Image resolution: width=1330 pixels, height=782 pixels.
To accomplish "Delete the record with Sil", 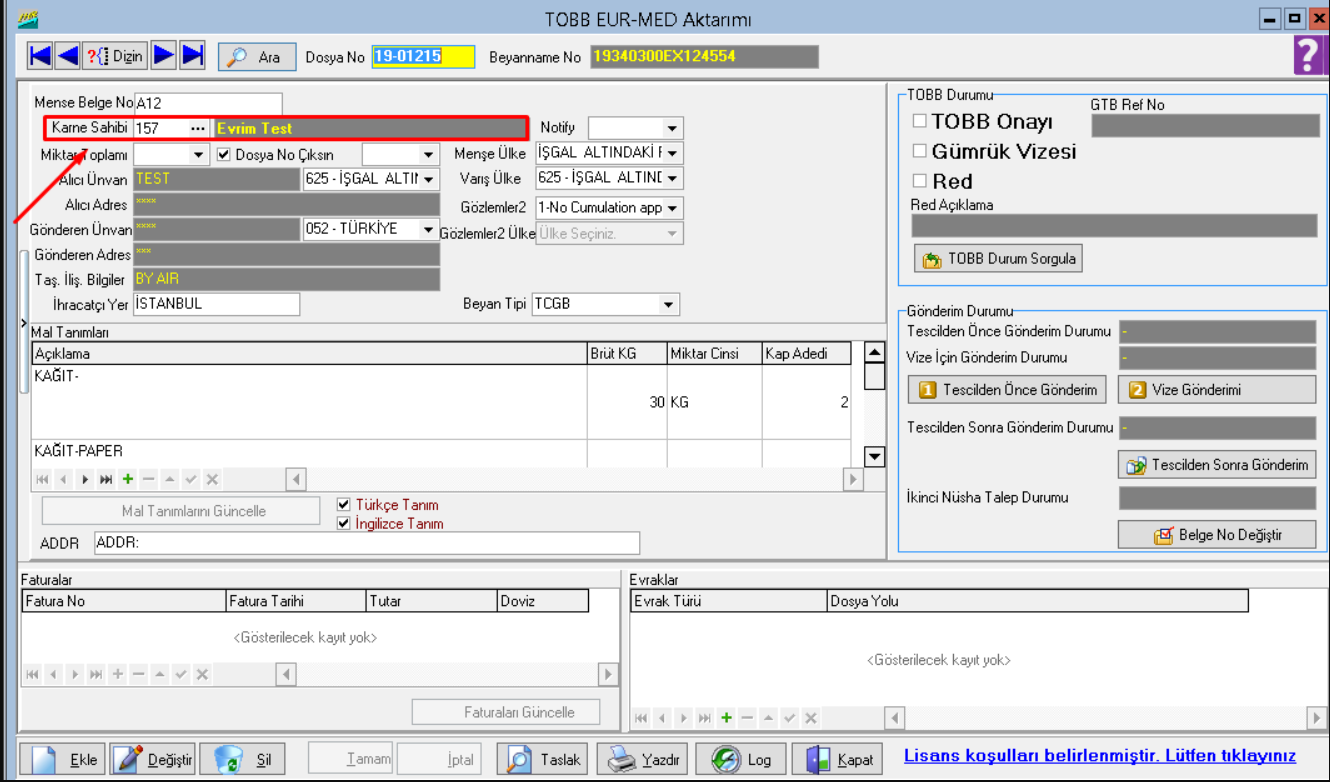I will [242, 760].
